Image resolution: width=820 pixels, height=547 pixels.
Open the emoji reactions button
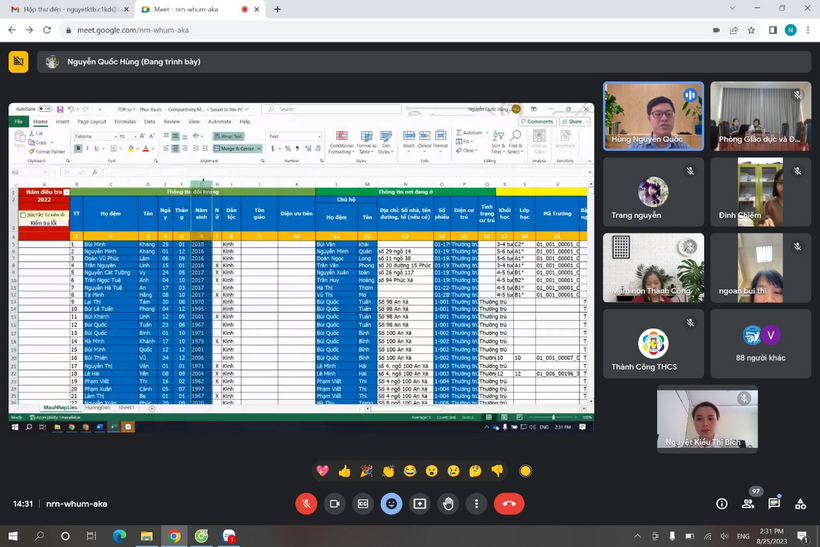coord(391,504)
